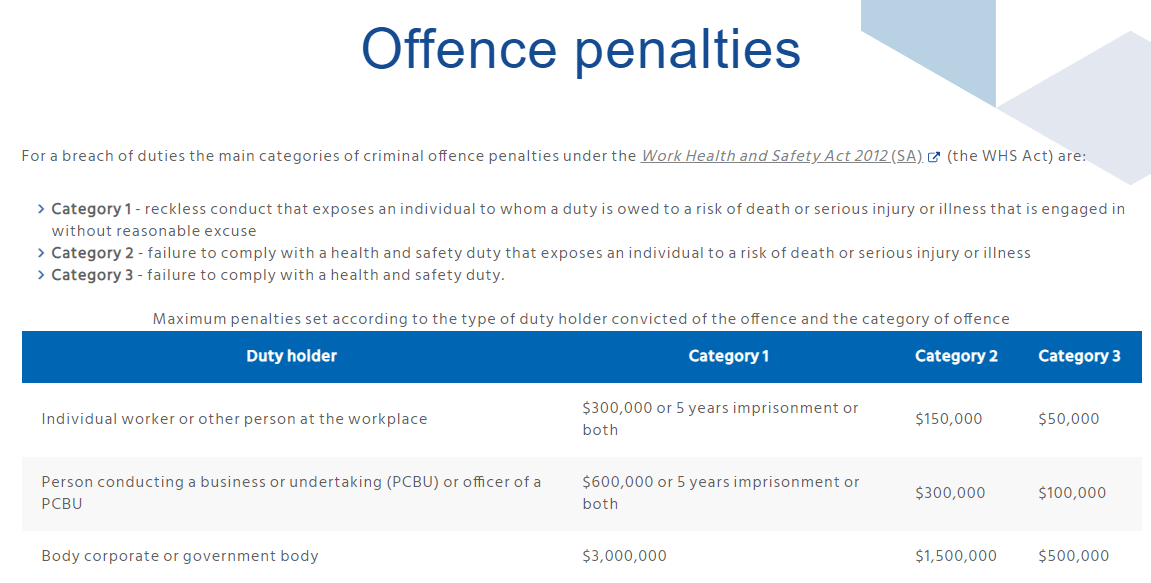Viewport: 1151px width, 583px height.
Task: Select the Category 1 column header
Action: 728,356
